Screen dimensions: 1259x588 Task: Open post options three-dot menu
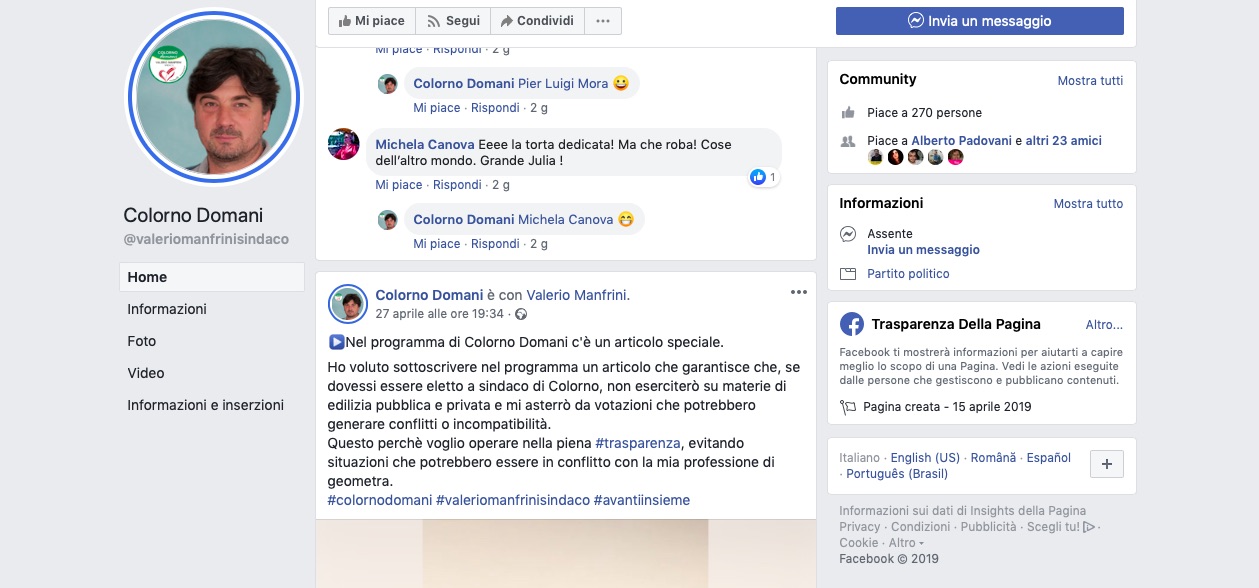[798, 292]
